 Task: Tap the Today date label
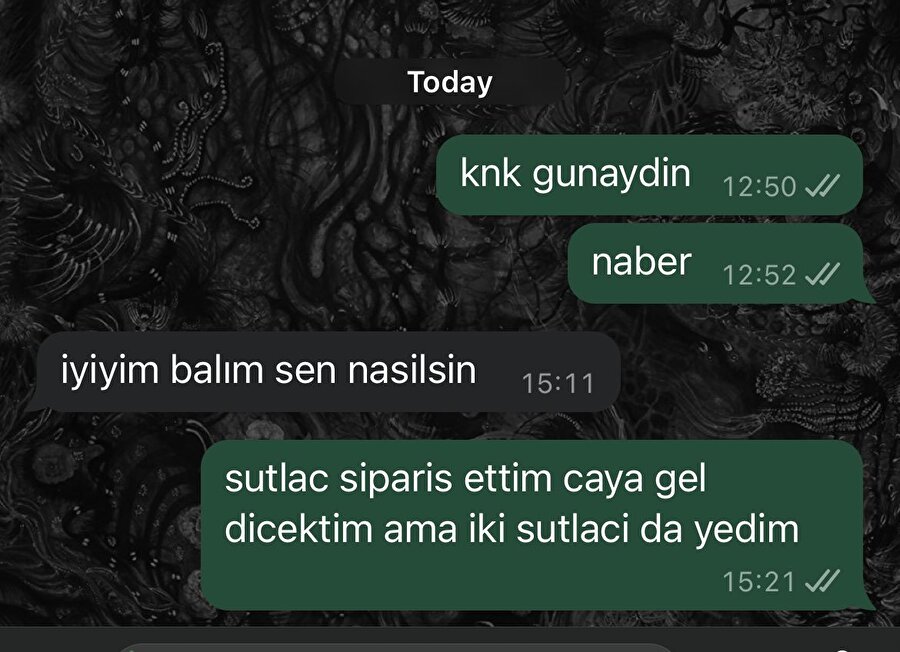(x=450, y=82)
